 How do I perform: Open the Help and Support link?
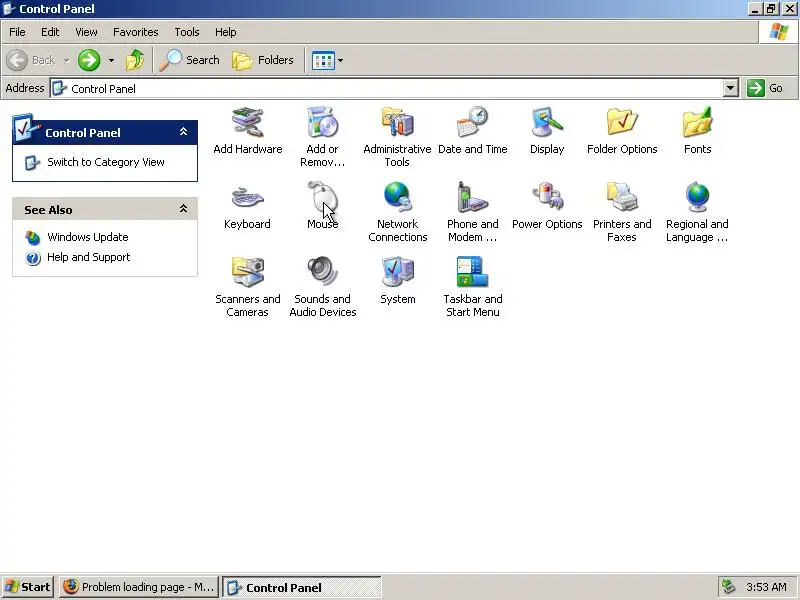tap(89, 257)
